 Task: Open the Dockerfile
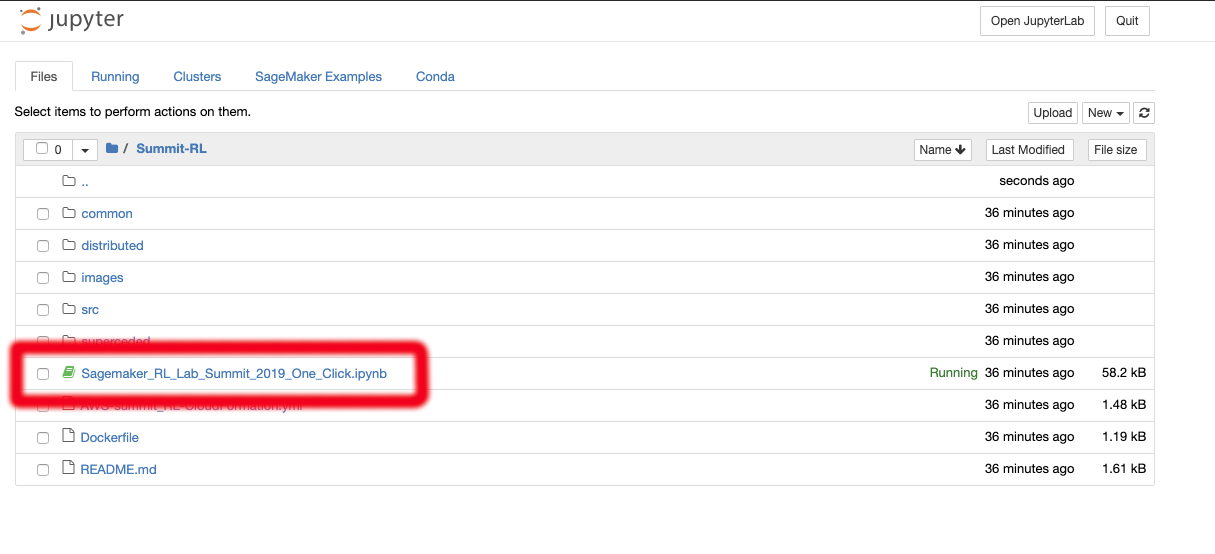[x=109, y=437]
